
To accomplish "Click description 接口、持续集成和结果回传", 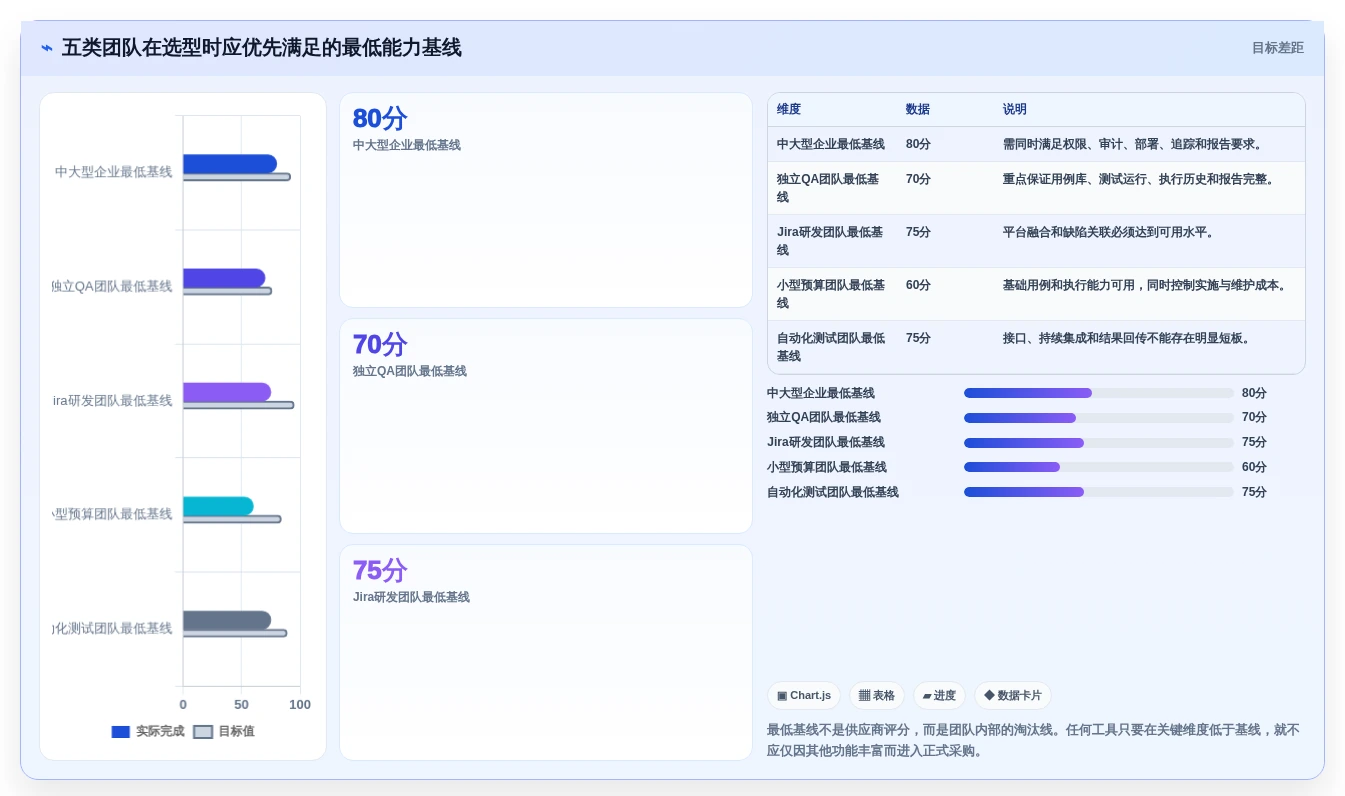I will click(1128, 338).
